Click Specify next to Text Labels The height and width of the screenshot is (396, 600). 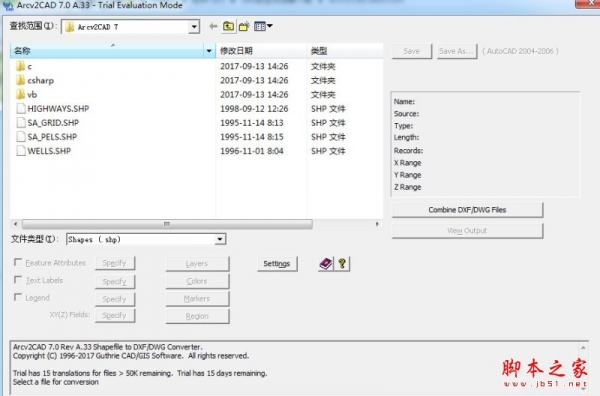pos(115,282)
